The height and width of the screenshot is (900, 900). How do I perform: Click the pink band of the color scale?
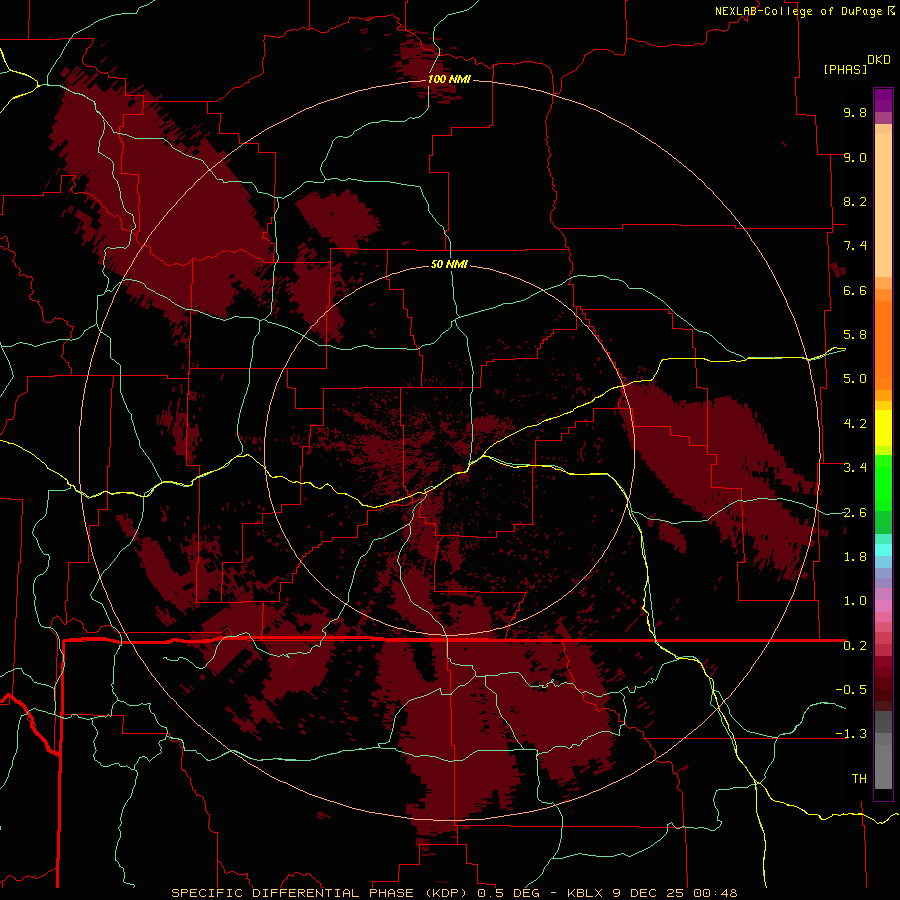[883, 606]
